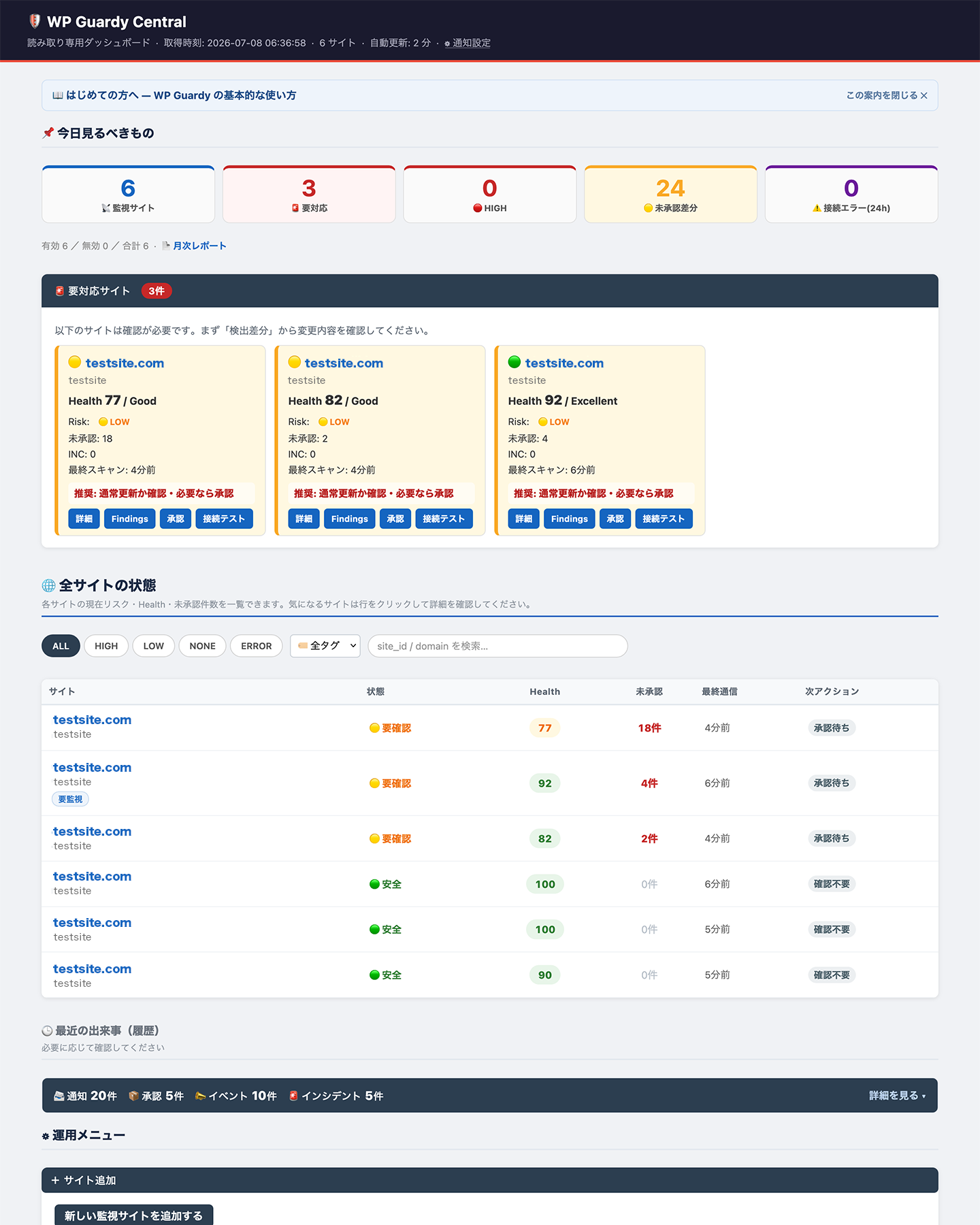Image resolution: width=980 pixels, height=1225 pixels.
Task: Click the alert icon beside 要対応サイト
Action: (x=60, y=291)
